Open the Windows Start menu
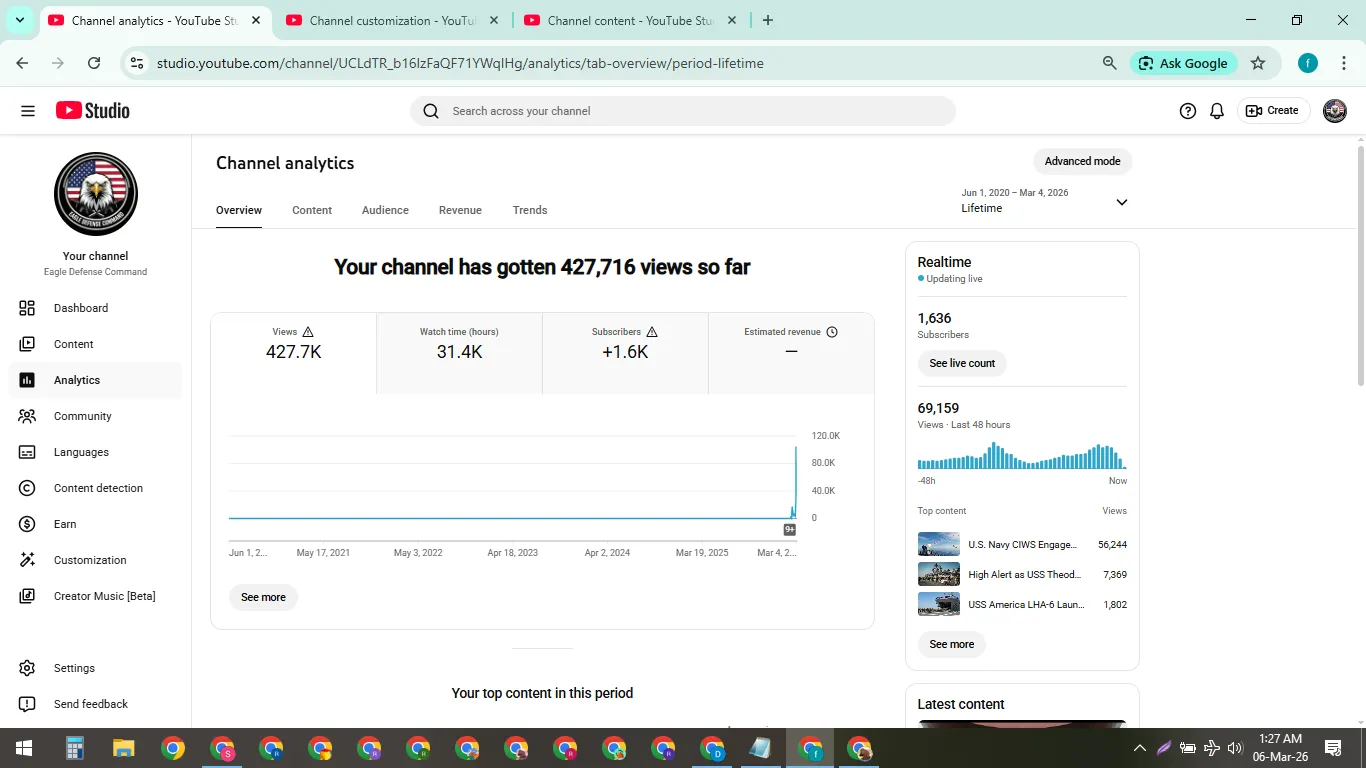The image size is (1366, 768). [24, 748]
